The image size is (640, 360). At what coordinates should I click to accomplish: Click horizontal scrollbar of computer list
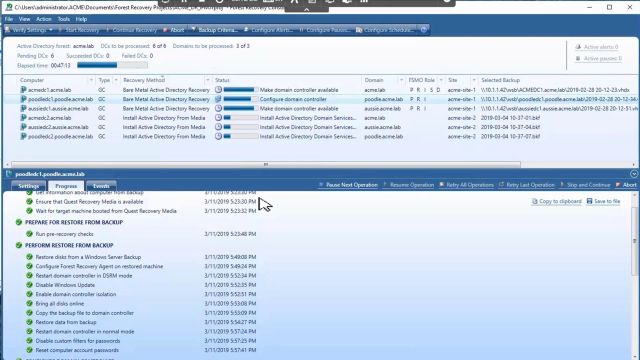[x=266, y=164]
